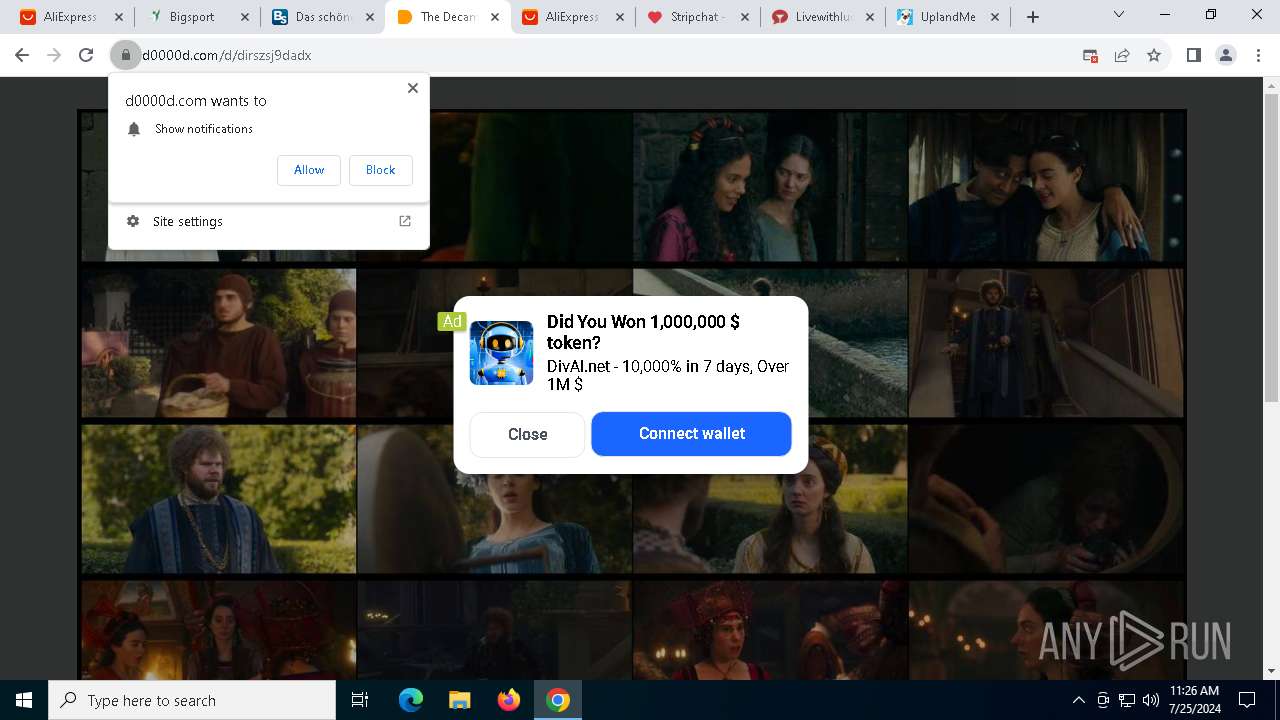The height and width of the screenshot is (720, 1280).
Task: Click the address bar URL
Action: pos(227,56)
